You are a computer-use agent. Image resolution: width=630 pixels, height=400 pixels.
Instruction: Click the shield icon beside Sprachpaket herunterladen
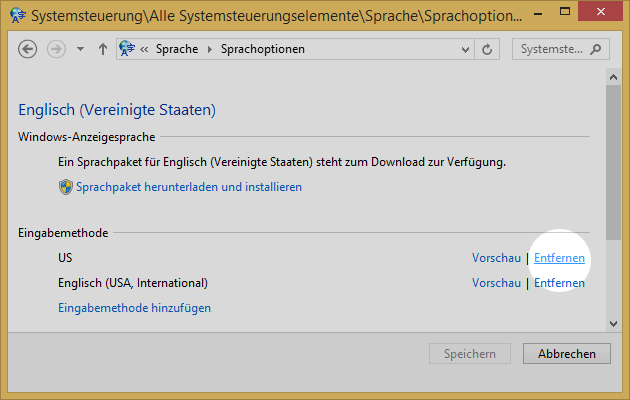(x=67, y=187)
